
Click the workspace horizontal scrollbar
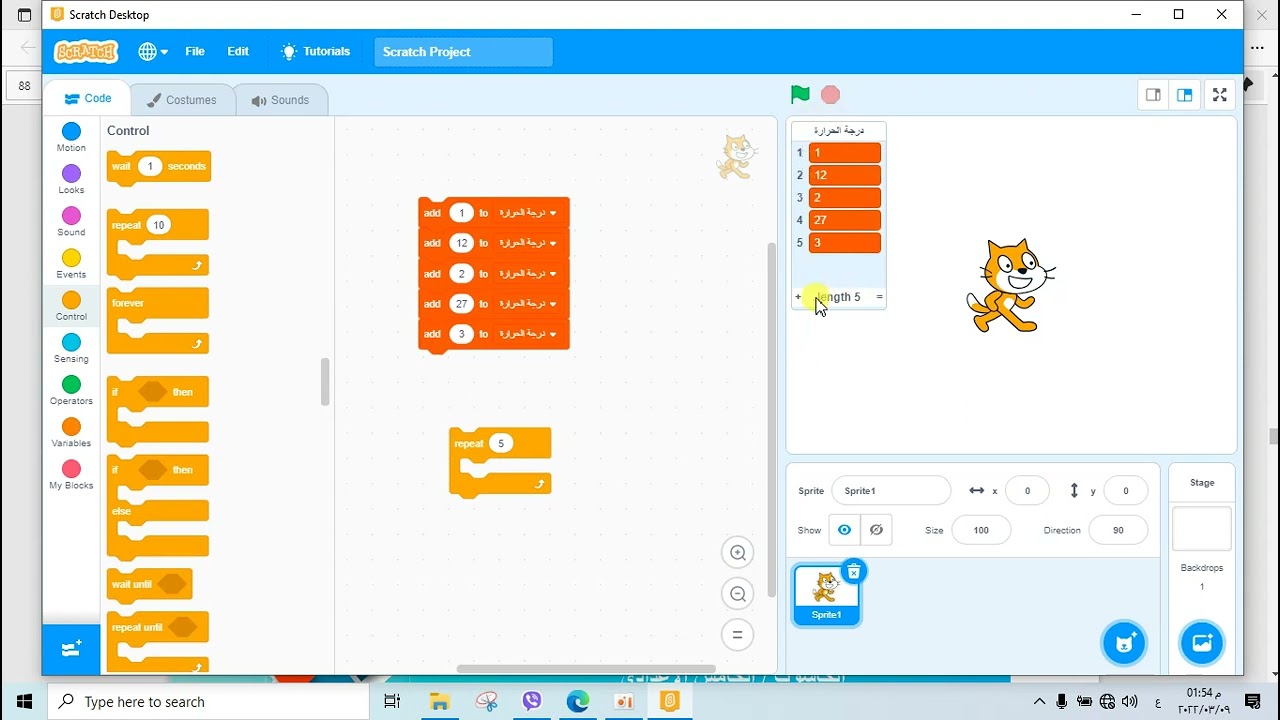(x=586, y=669)
